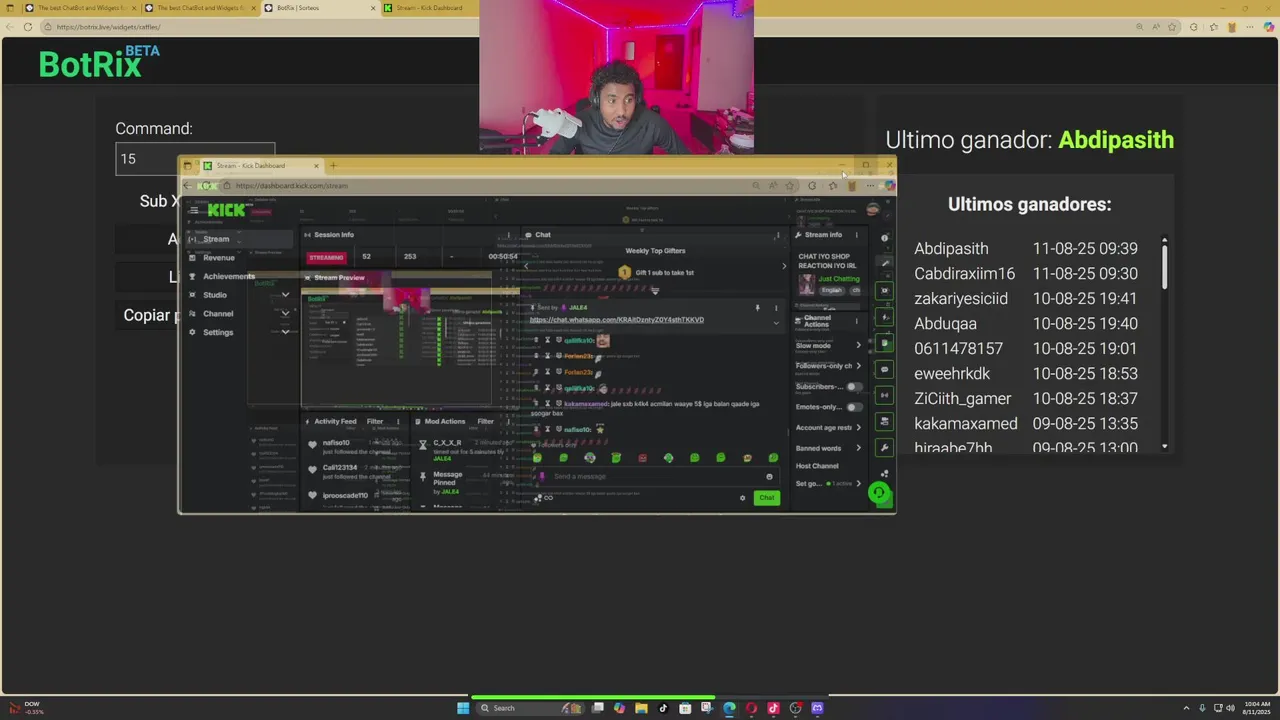Collapse the Weekly Top Gifters banner
Viewport: 1280px width, 720px height.
pyautogui.click(x=655, y=291)
